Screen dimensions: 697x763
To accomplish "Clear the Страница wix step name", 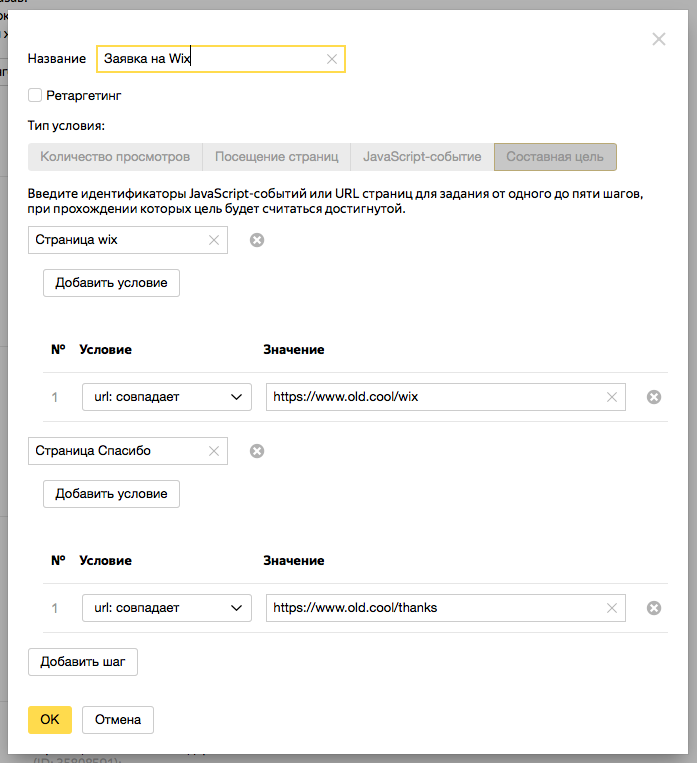I will tap(213, 240).
